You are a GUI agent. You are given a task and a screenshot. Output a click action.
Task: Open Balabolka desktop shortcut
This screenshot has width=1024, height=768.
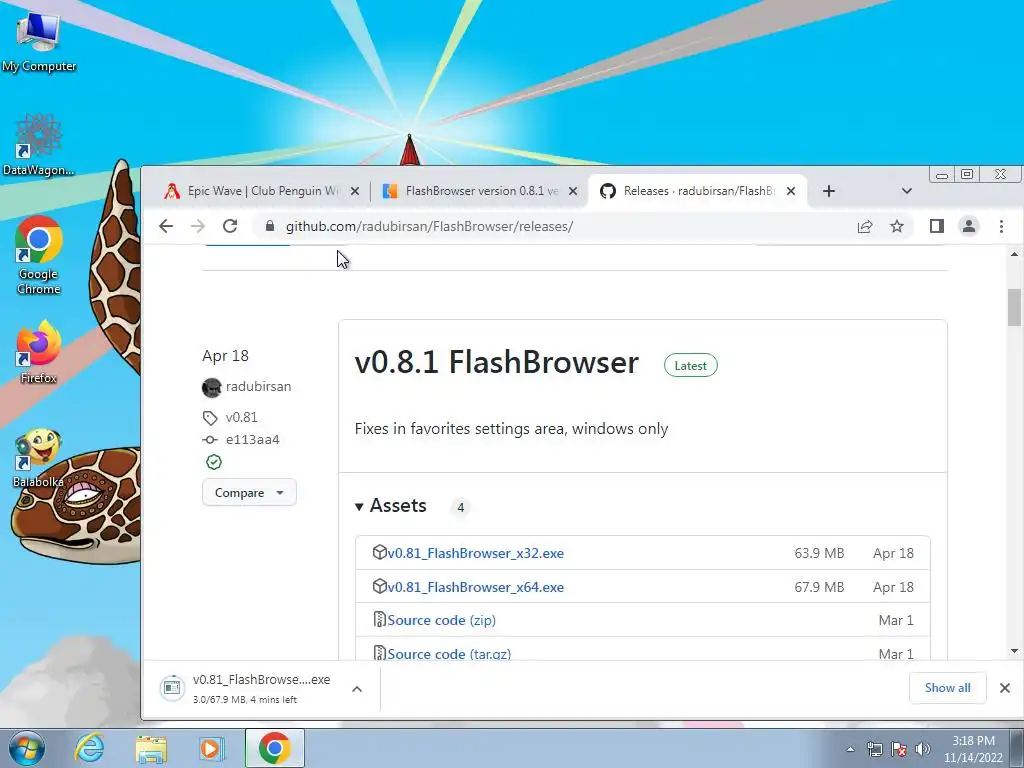[38, 458]
